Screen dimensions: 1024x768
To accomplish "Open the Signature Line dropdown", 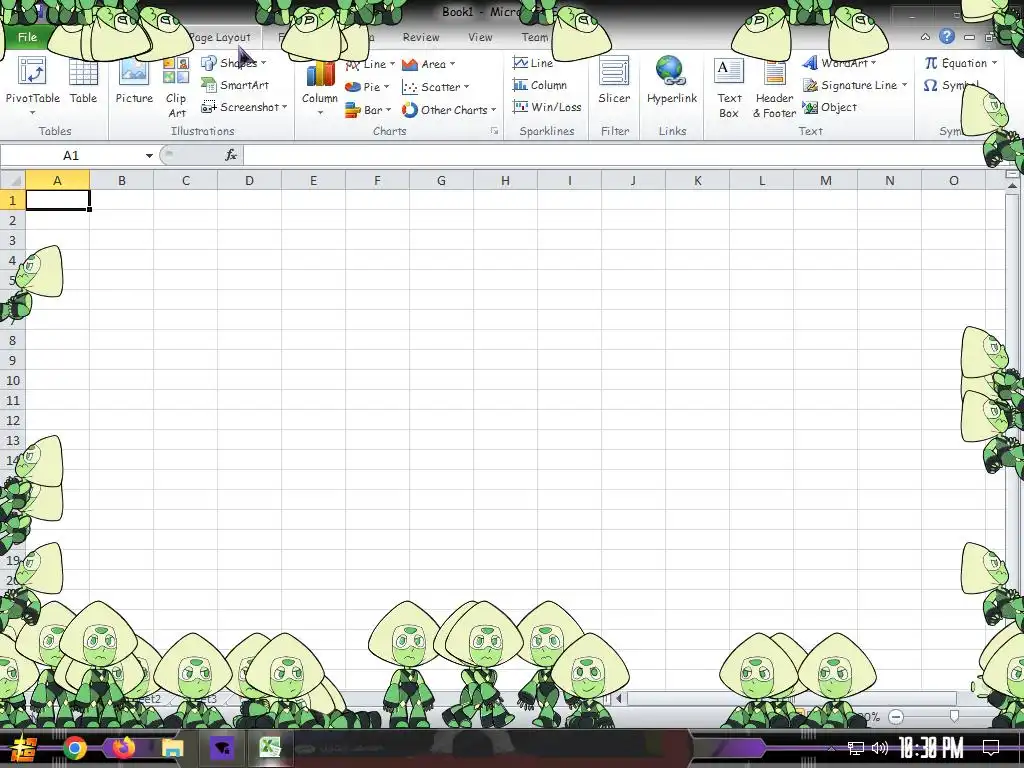I will 855,85.
